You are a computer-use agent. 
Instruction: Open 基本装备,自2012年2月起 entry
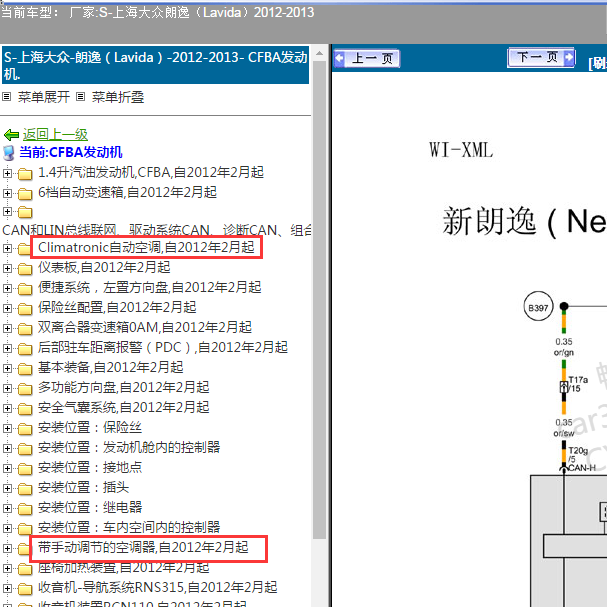(110, 367)
